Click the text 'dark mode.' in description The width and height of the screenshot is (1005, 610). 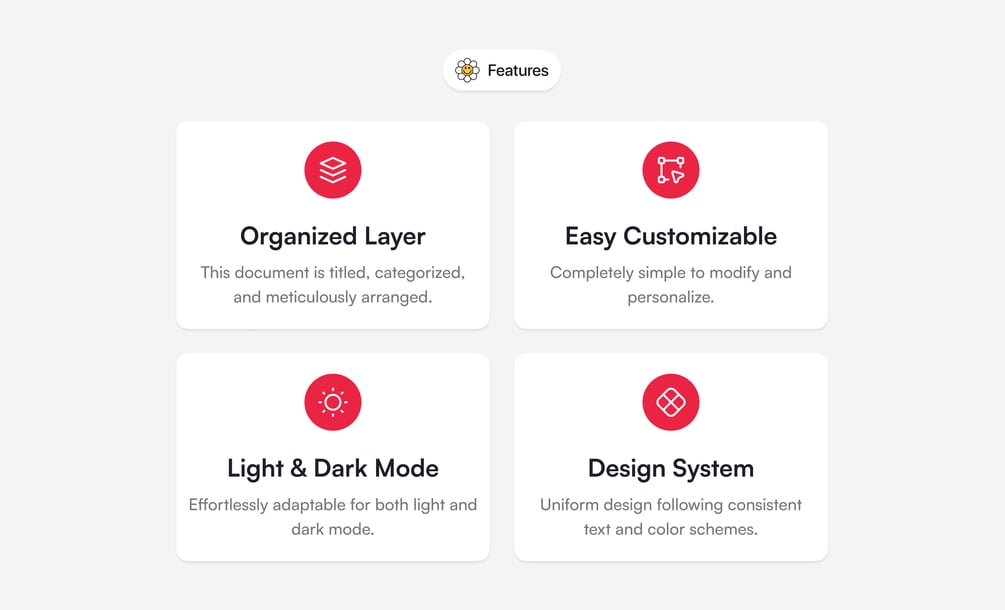(x=333, y=529)
